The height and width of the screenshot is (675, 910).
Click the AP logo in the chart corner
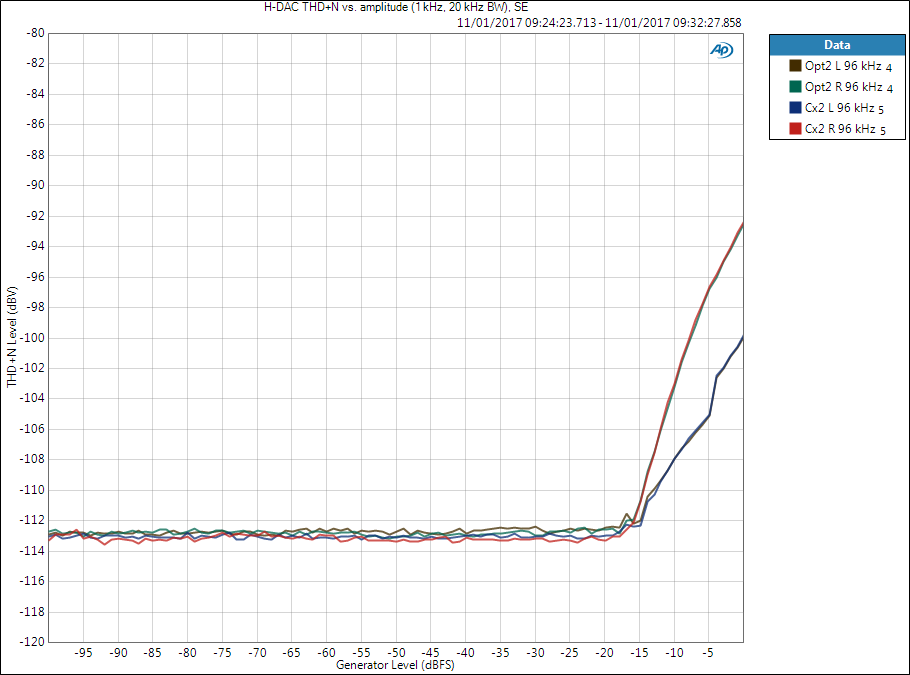coord(721,50)
